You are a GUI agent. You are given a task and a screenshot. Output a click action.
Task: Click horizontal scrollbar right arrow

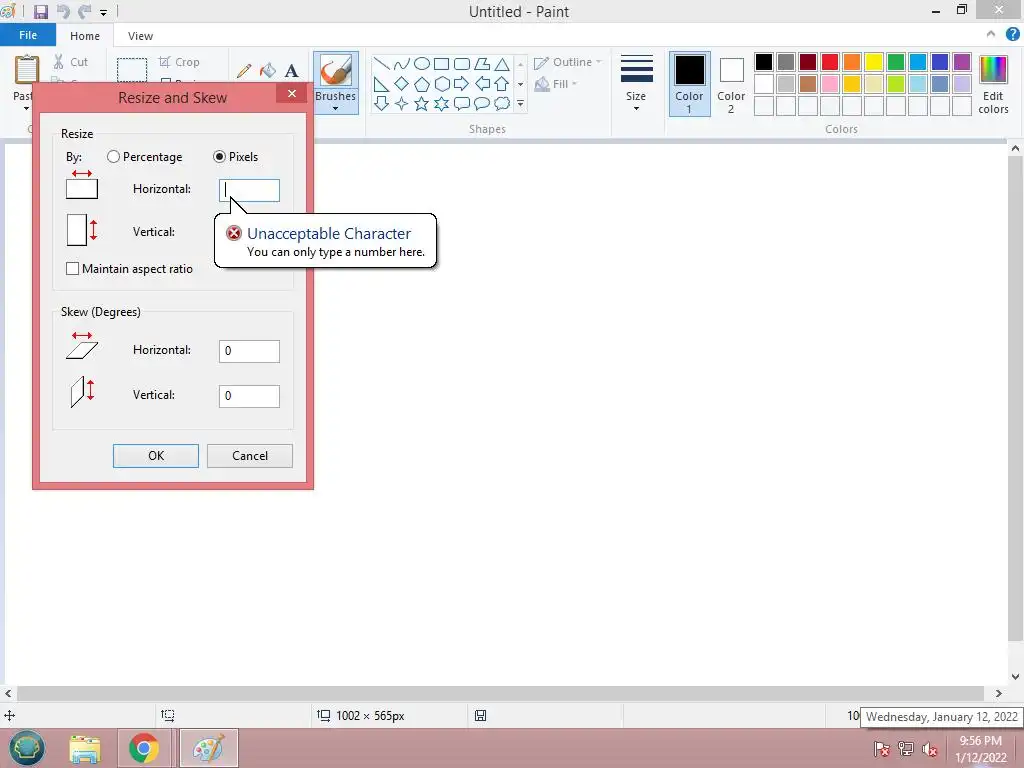999,694
